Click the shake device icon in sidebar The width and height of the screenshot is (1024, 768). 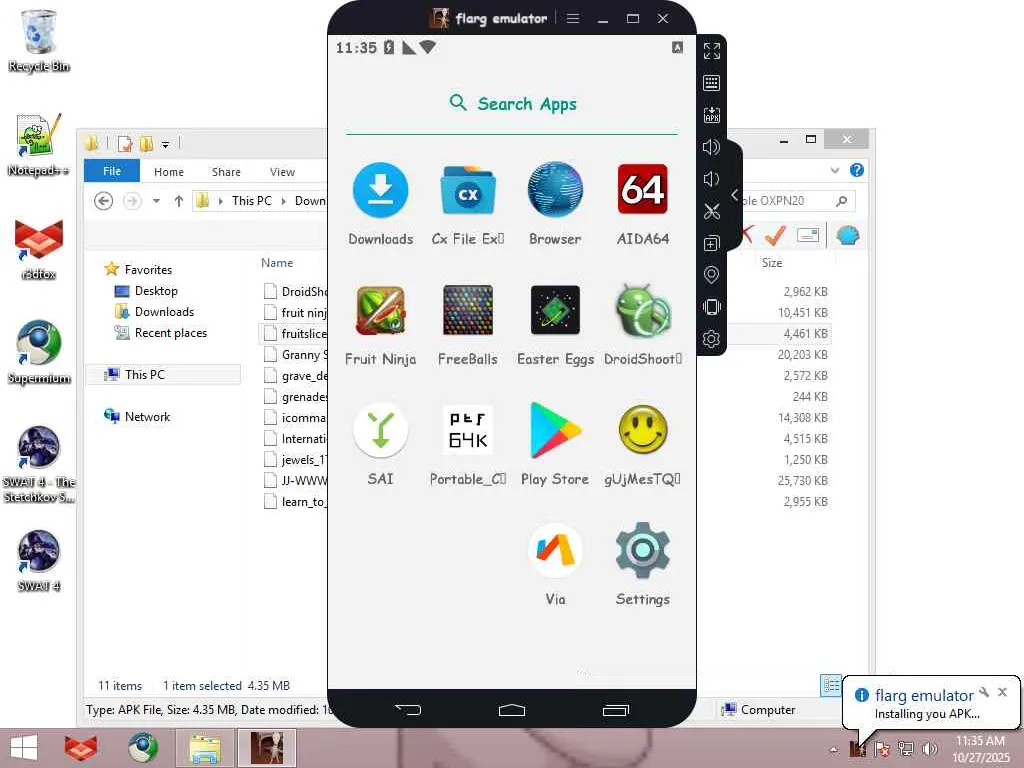712,307
